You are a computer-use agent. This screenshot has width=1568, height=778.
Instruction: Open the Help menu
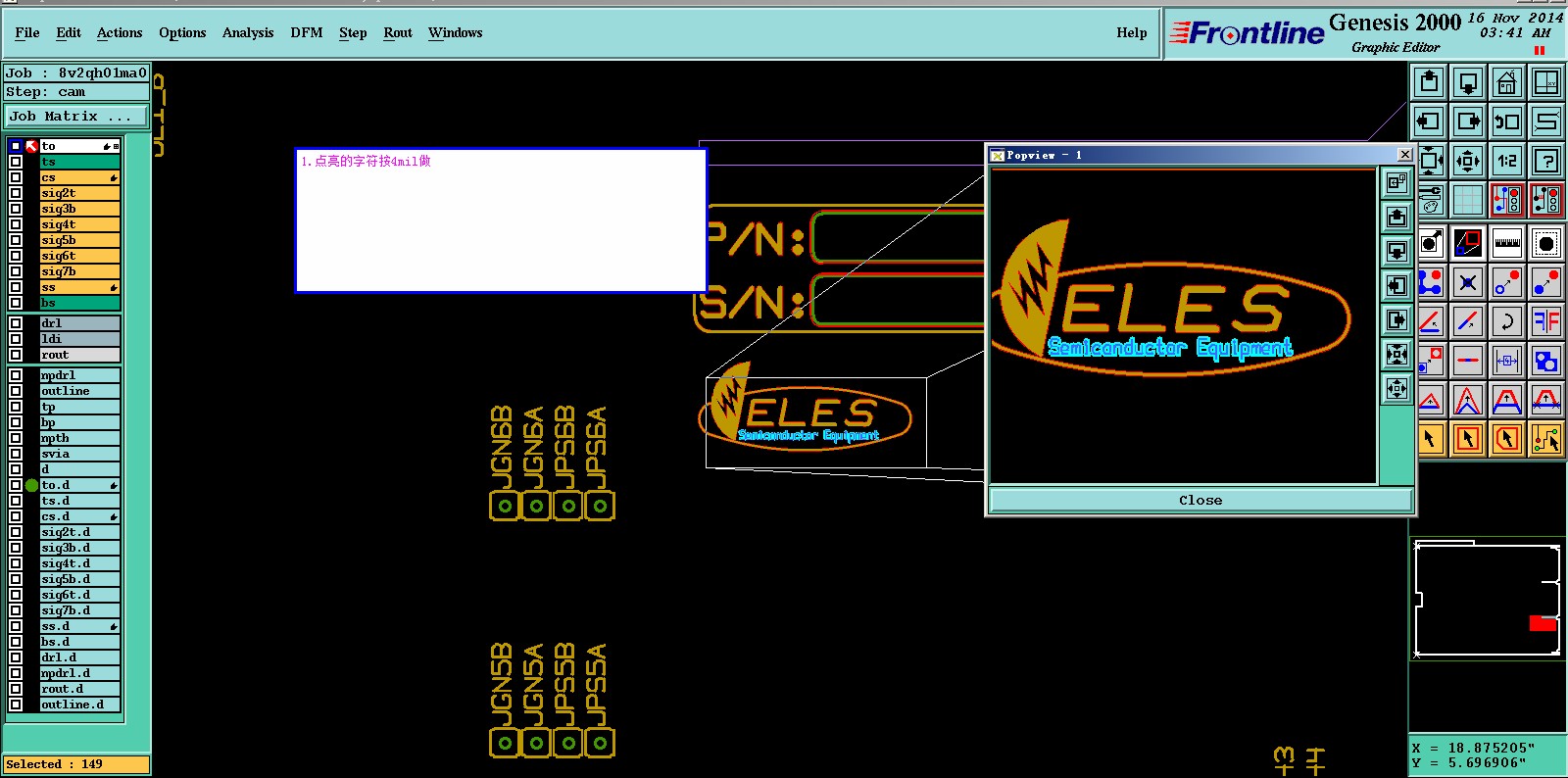click(1132, 32)
